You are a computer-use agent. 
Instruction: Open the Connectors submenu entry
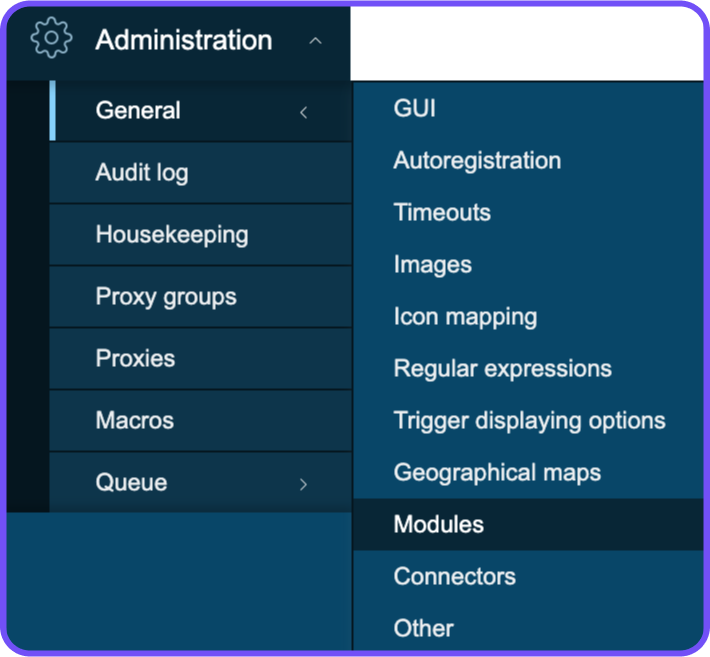528,576
